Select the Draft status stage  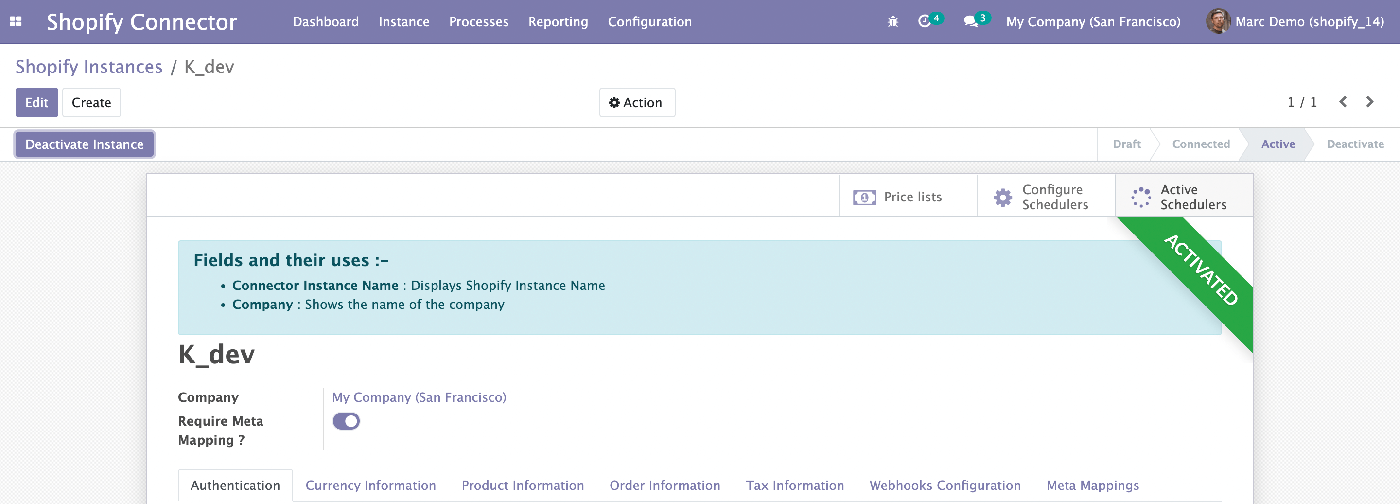(1127, 144)
